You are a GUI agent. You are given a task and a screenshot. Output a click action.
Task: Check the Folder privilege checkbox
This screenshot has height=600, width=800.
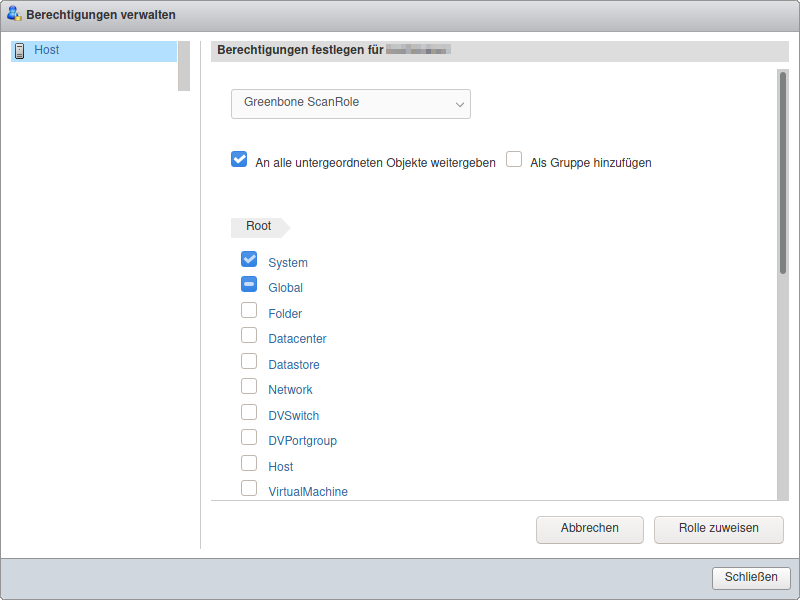click(x=249, y=310)
